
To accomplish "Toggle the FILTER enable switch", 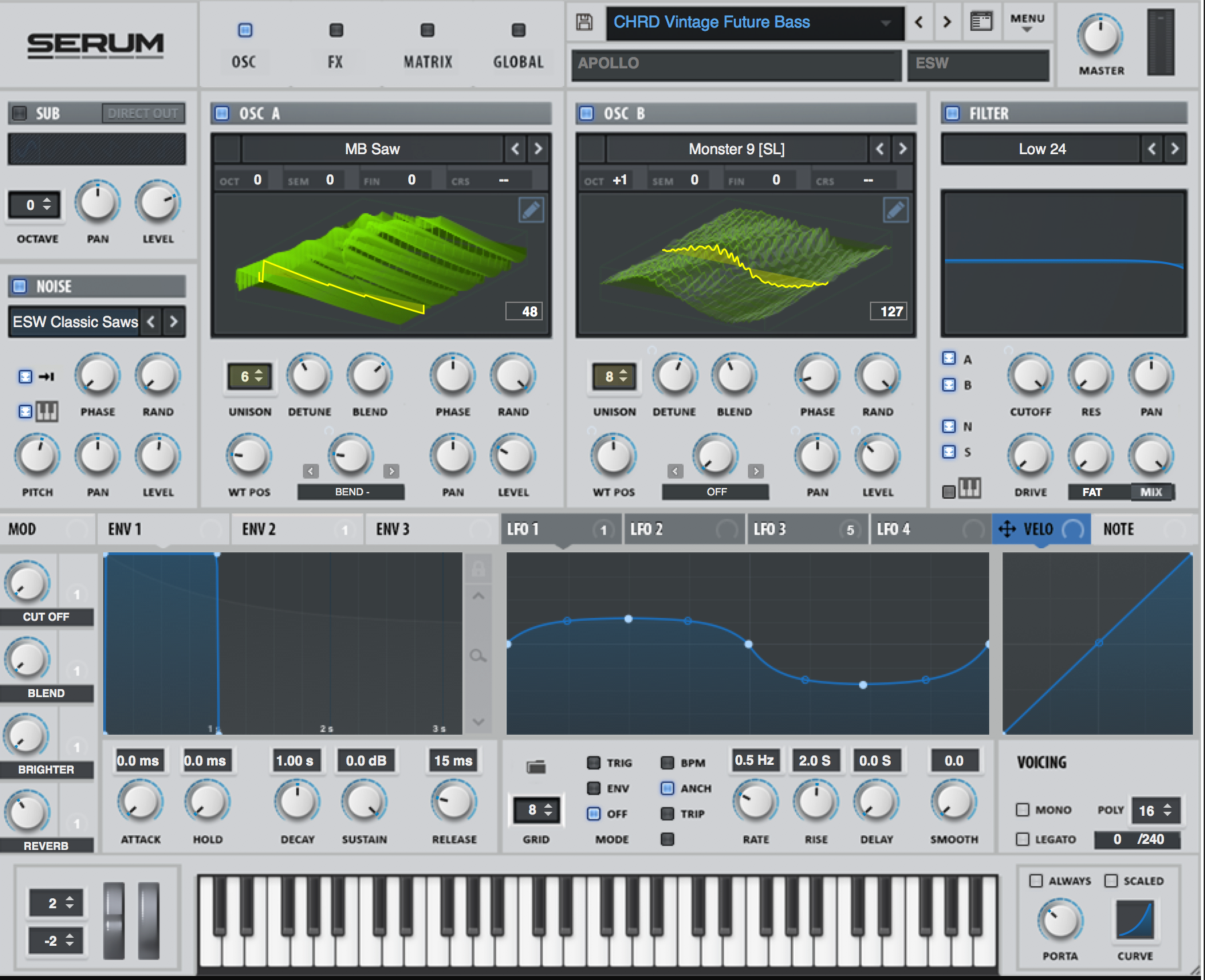I will 952,113.
